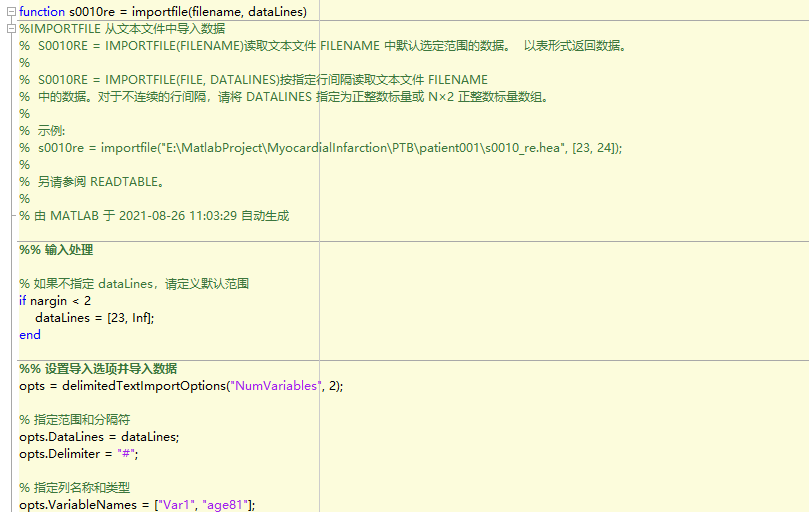Click the opts.VariableNames assignment line
The width and height of the screenshot is (809, 512).
tap(137, 505)
